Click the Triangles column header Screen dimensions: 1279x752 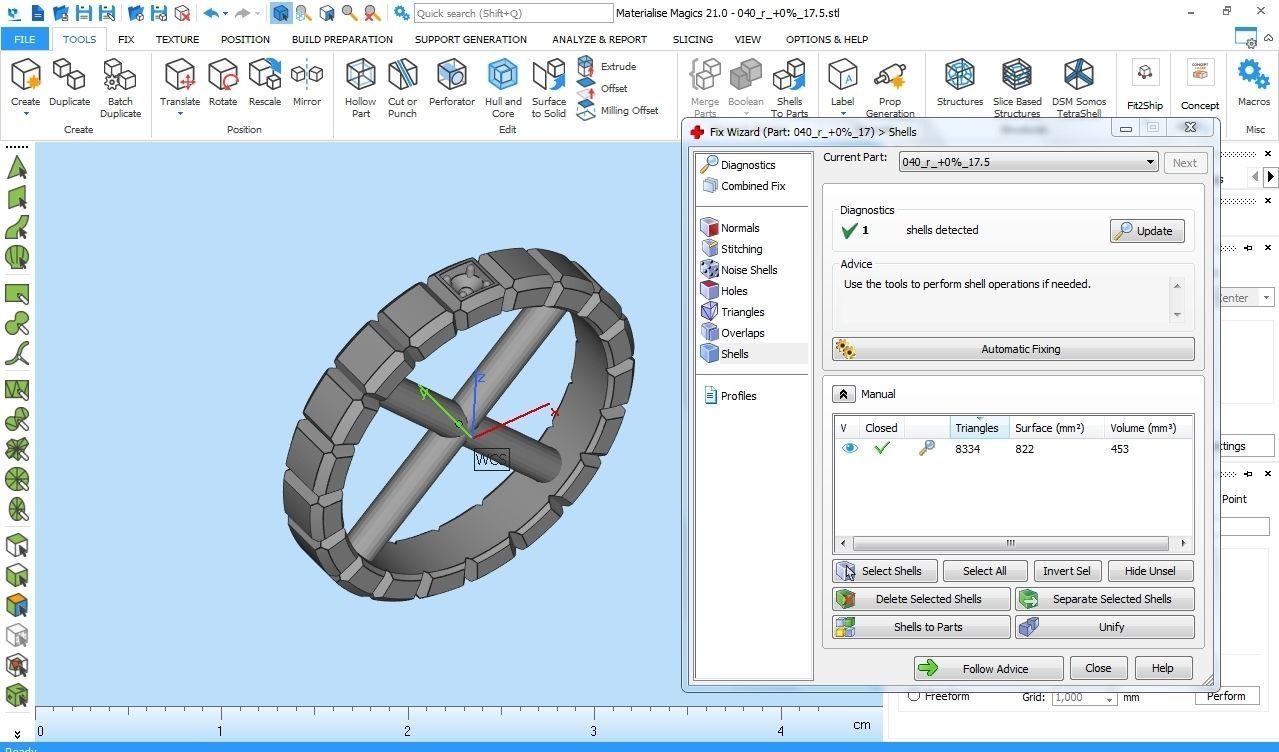tap(980, 428)
